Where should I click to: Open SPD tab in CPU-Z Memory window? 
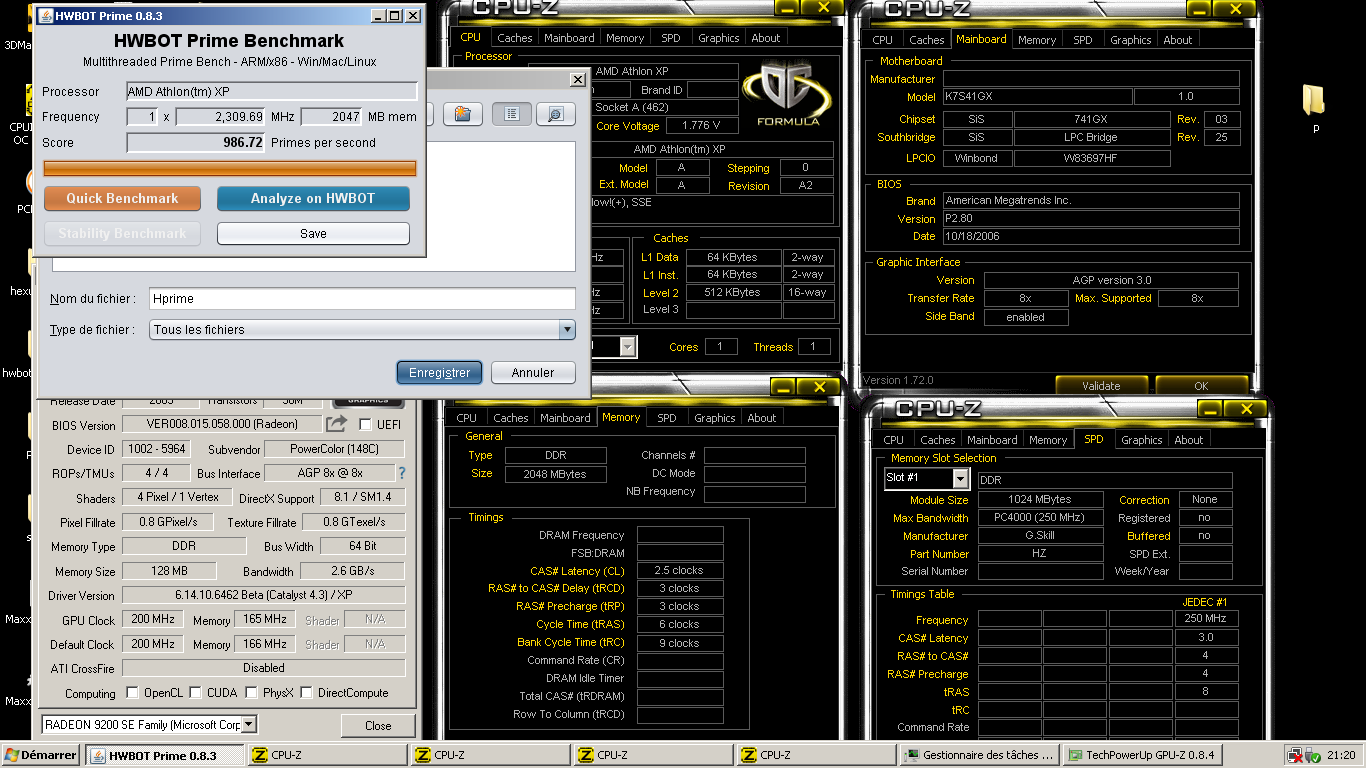point(667,418)
